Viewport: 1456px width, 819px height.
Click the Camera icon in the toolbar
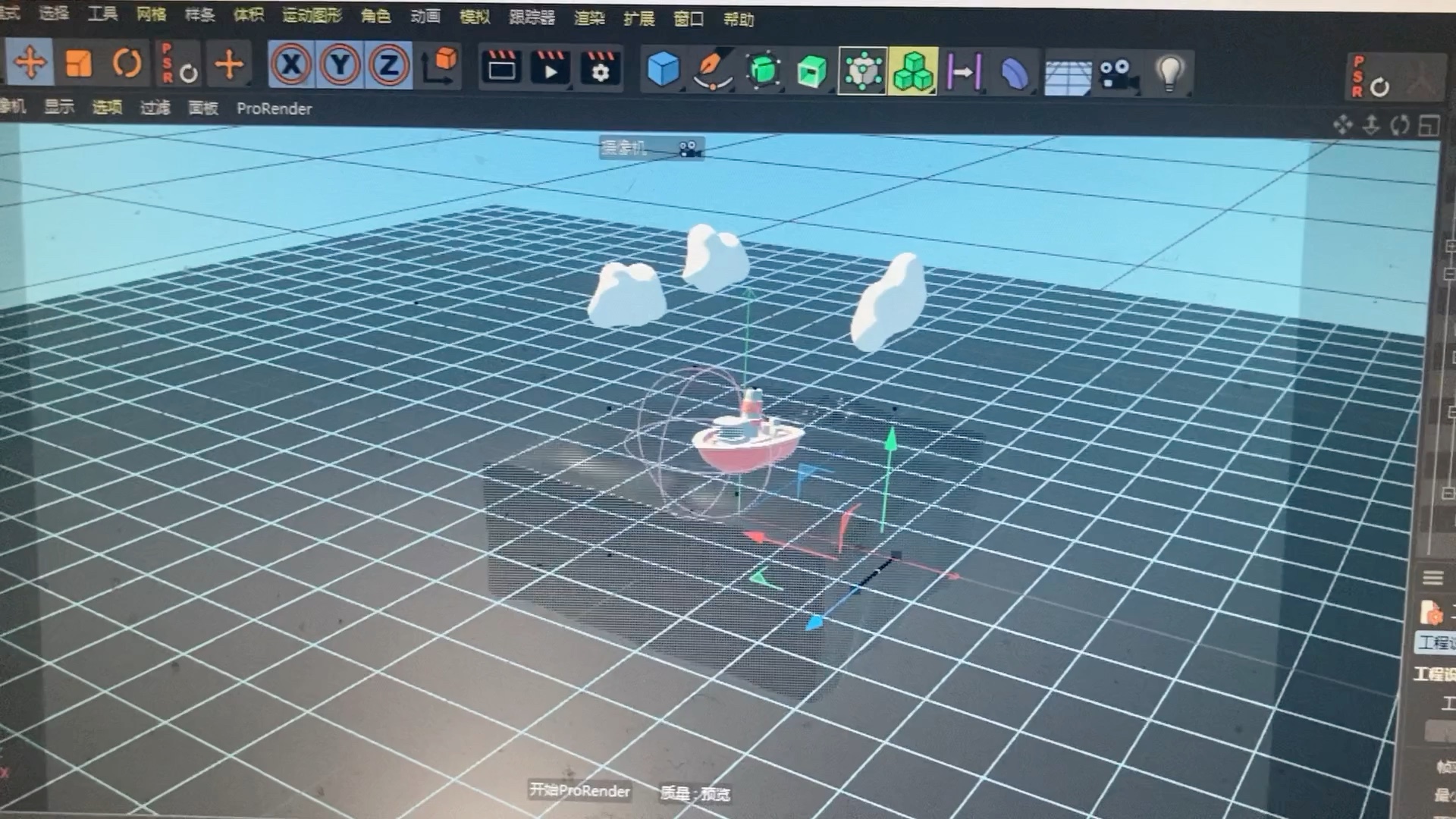click(1117, 71)
